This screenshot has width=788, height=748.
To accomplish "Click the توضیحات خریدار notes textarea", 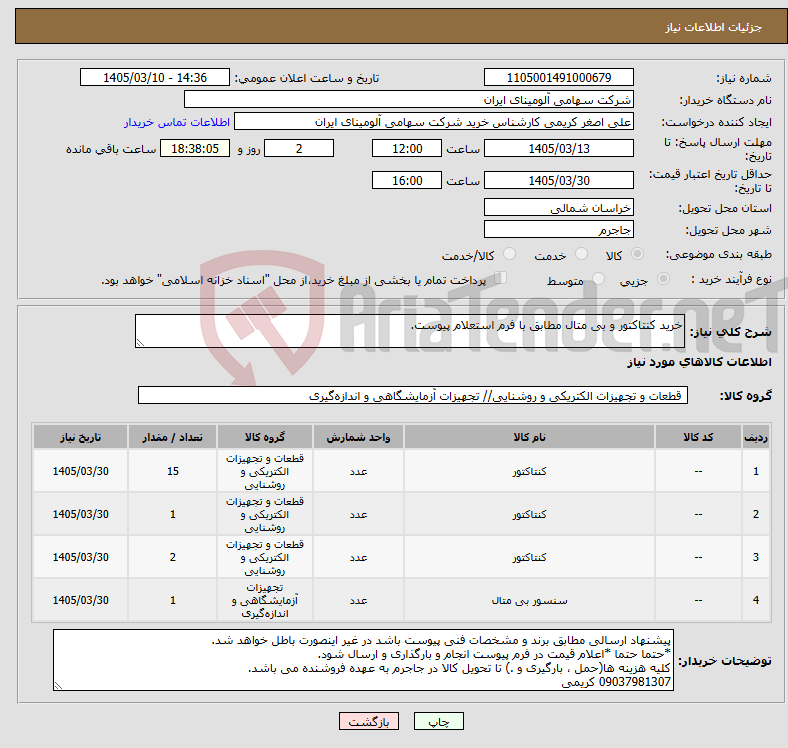I will click(x=363, y=660).
